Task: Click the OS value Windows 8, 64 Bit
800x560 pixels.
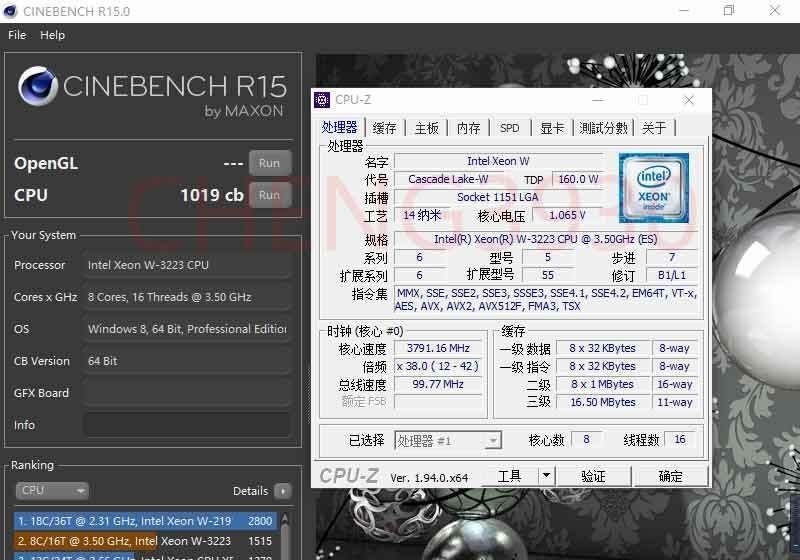Action: point(187,329)
